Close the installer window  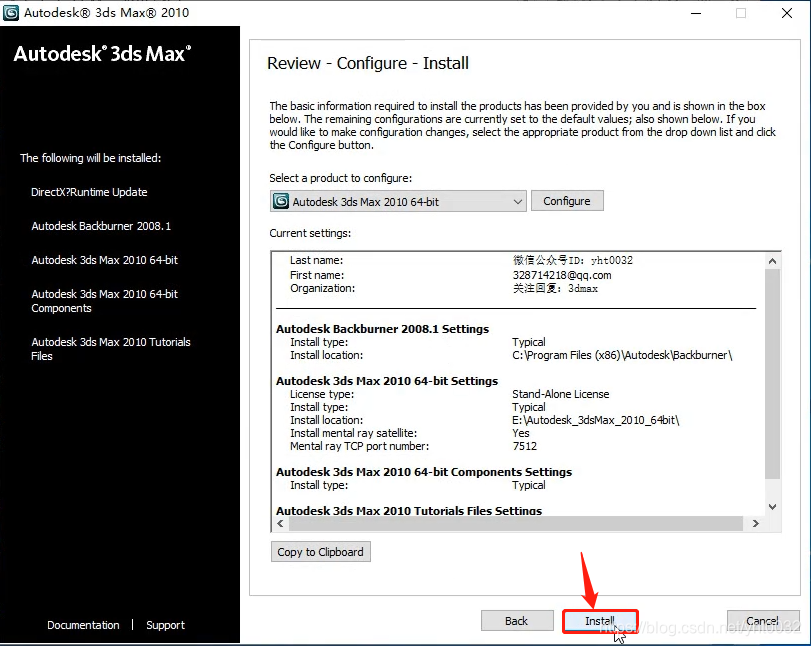click(787, 13)
